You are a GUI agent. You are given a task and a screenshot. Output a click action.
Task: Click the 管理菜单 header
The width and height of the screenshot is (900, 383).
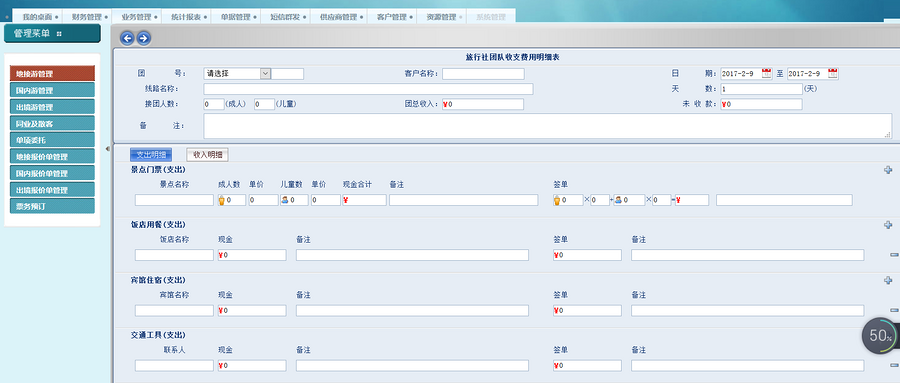pyautogui.click(x=52, y=33)
